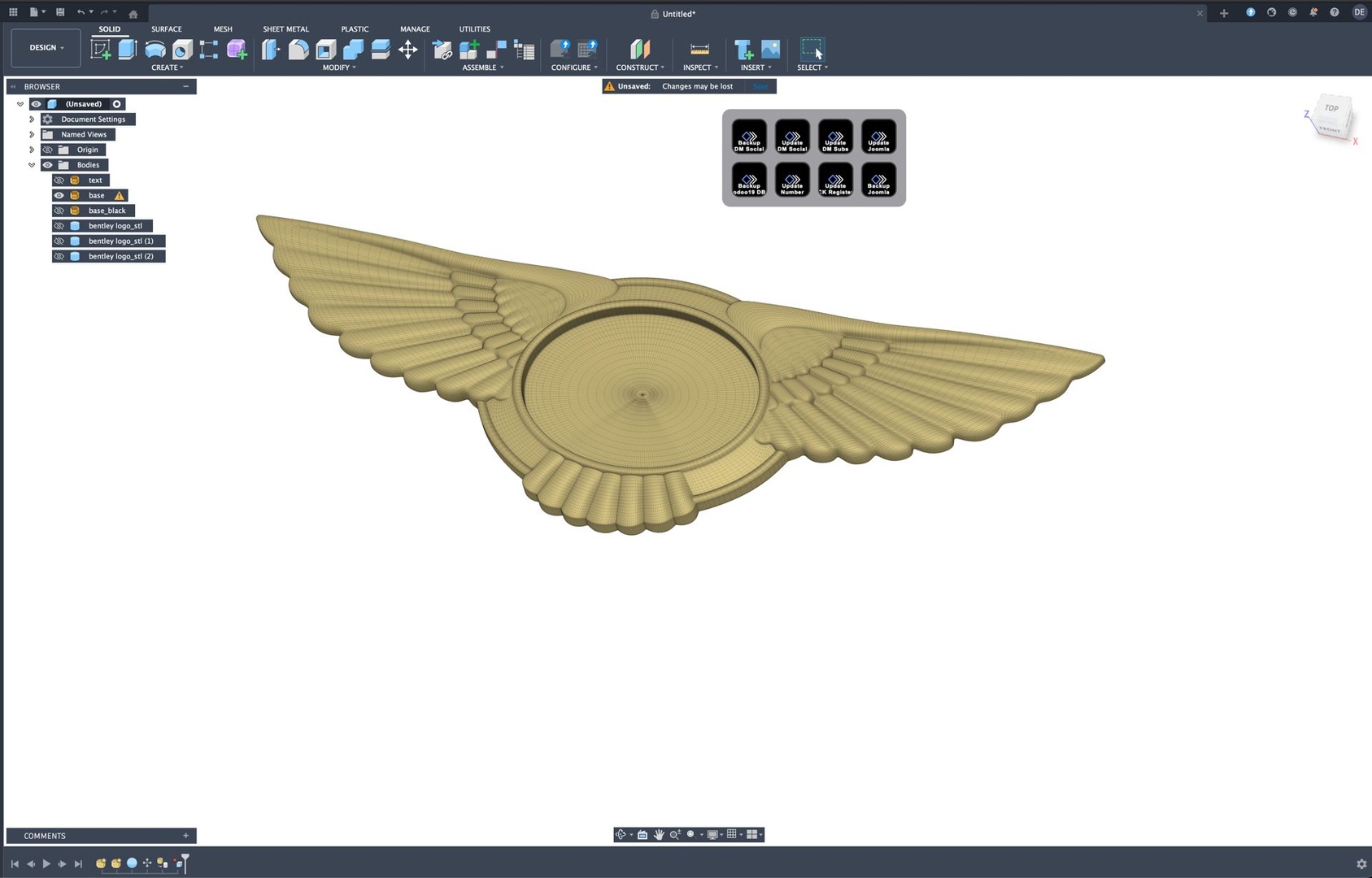Click TOP on the ViewCube
1372x878 pixels.
click(x=1331, y=107)
